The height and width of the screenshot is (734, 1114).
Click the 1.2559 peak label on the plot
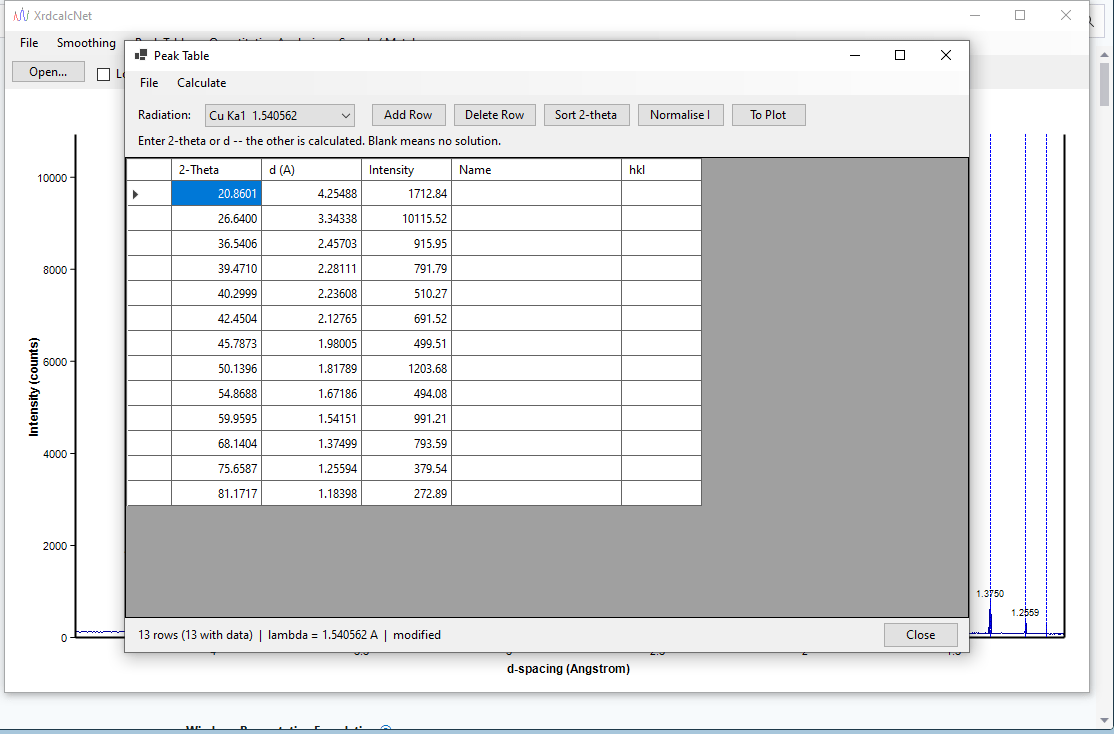tap(1025, 612)
